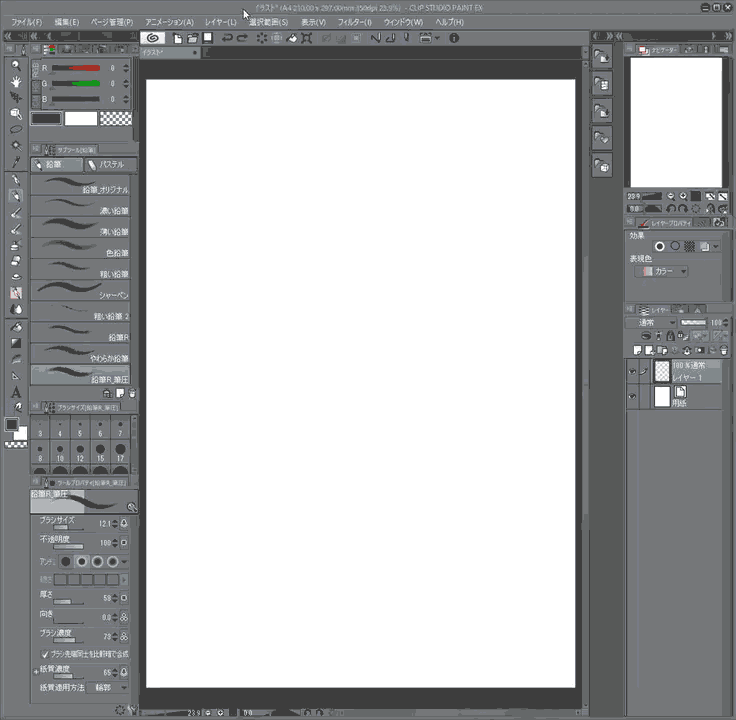Select the Hand move tool
The image size is (736, 720).
point(15,82)
